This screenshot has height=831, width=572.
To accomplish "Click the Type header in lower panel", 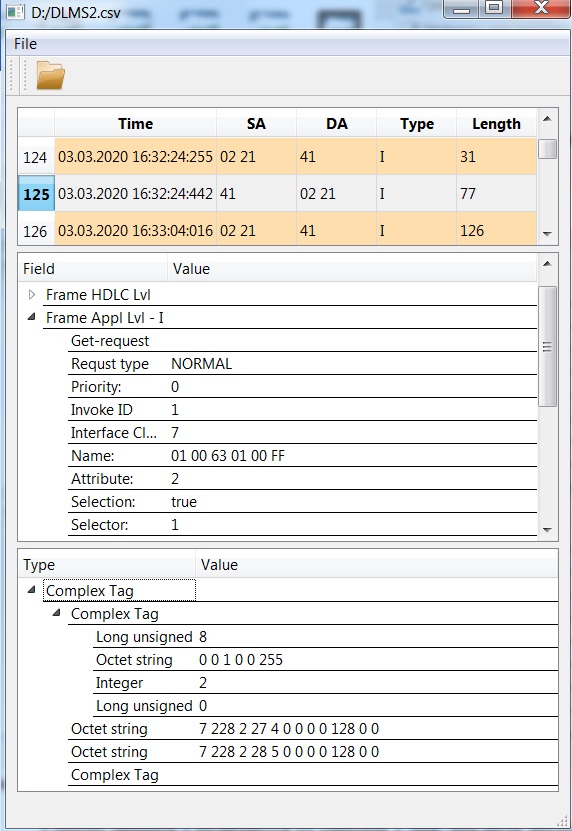I will coord(107,564).
